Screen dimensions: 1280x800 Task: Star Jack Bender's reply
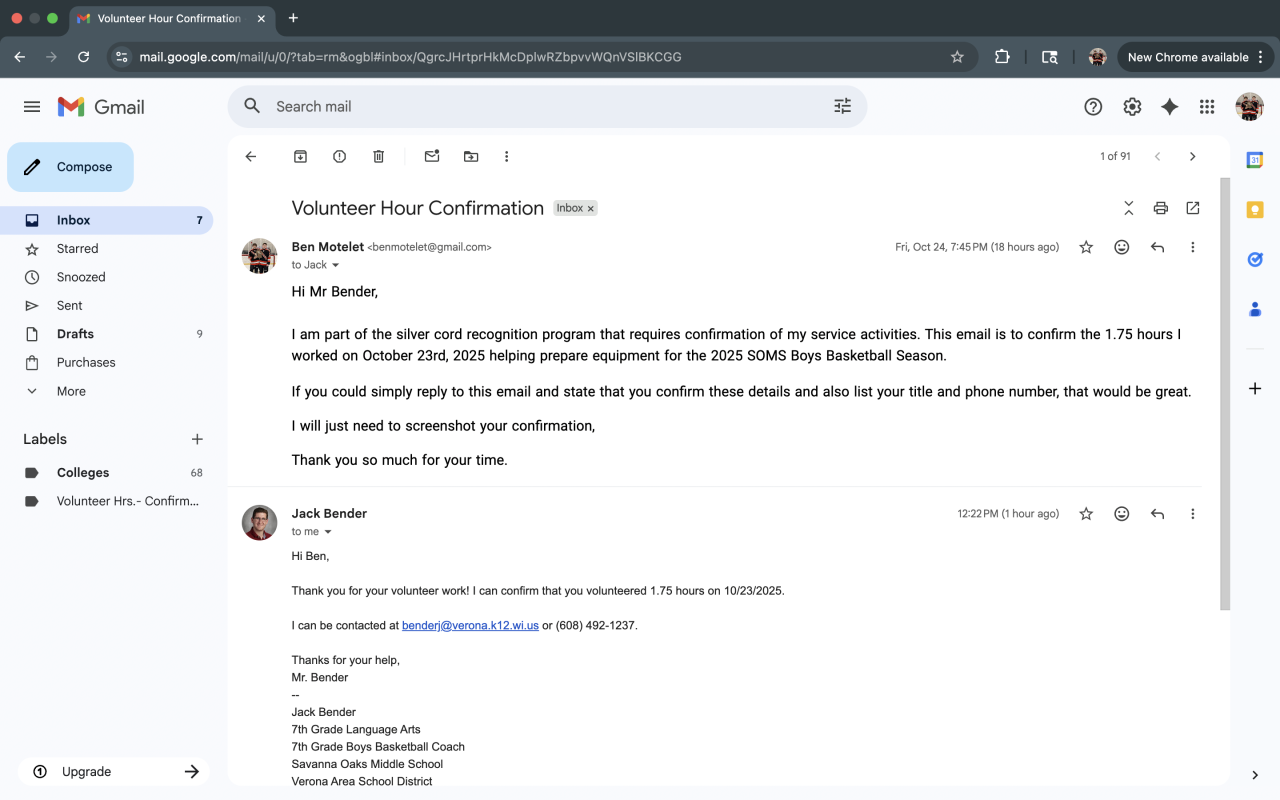click(1086, 514)
